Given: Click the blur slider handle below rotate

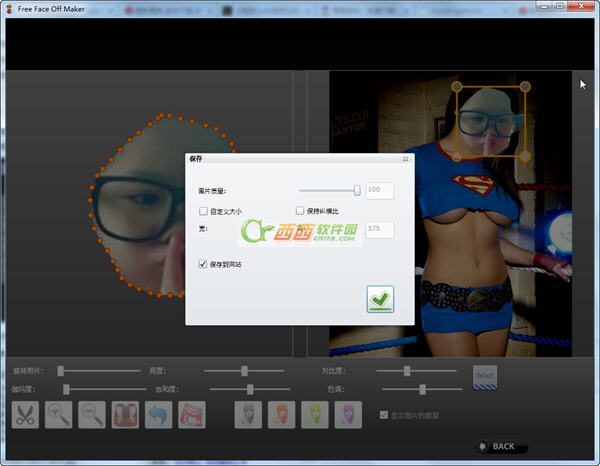Looking at the screenshot, I should (66, 389).
